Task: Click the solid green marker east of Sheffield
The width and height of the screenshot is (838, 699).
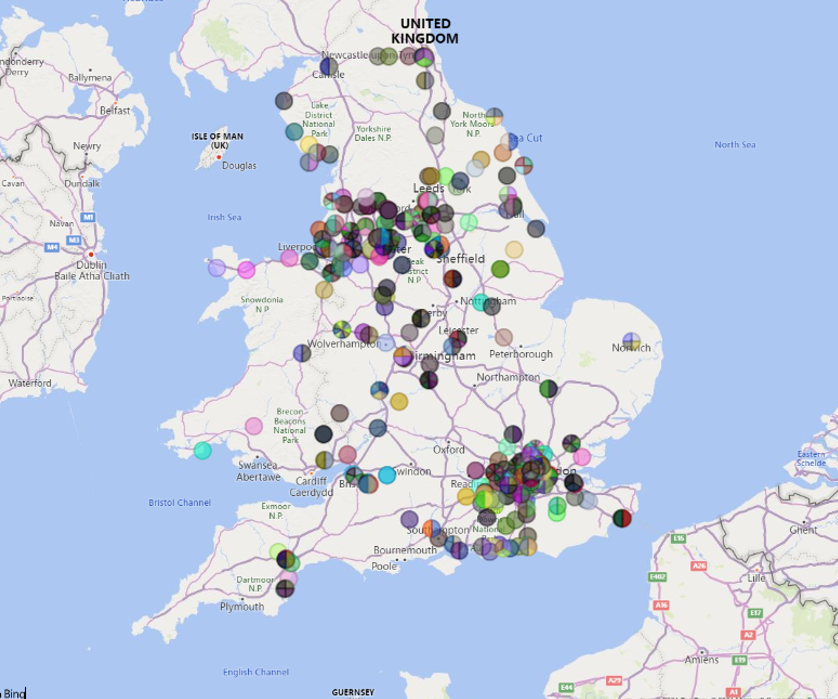Action: point(500,268)
